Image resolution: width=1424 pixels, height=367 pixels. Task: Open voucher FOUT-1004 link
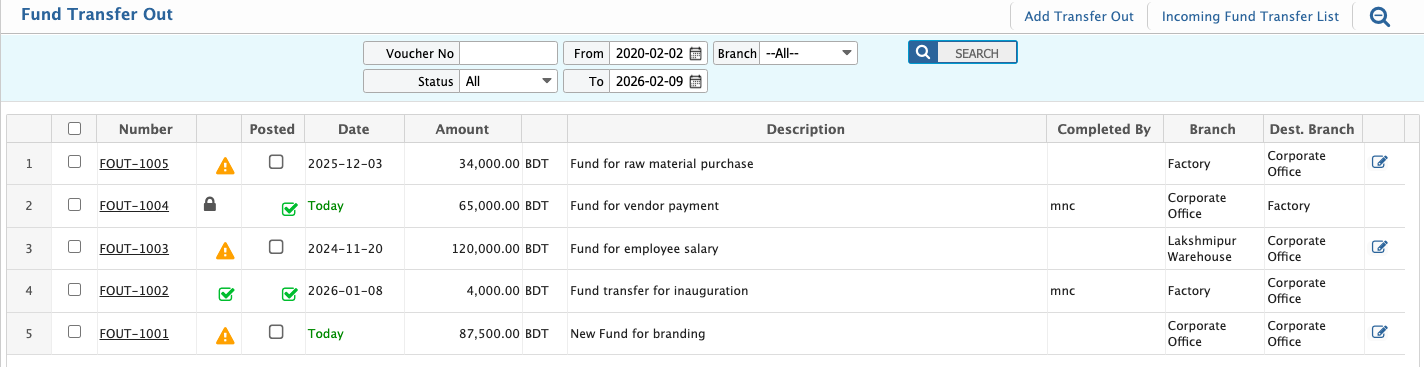tap(134, 206)
